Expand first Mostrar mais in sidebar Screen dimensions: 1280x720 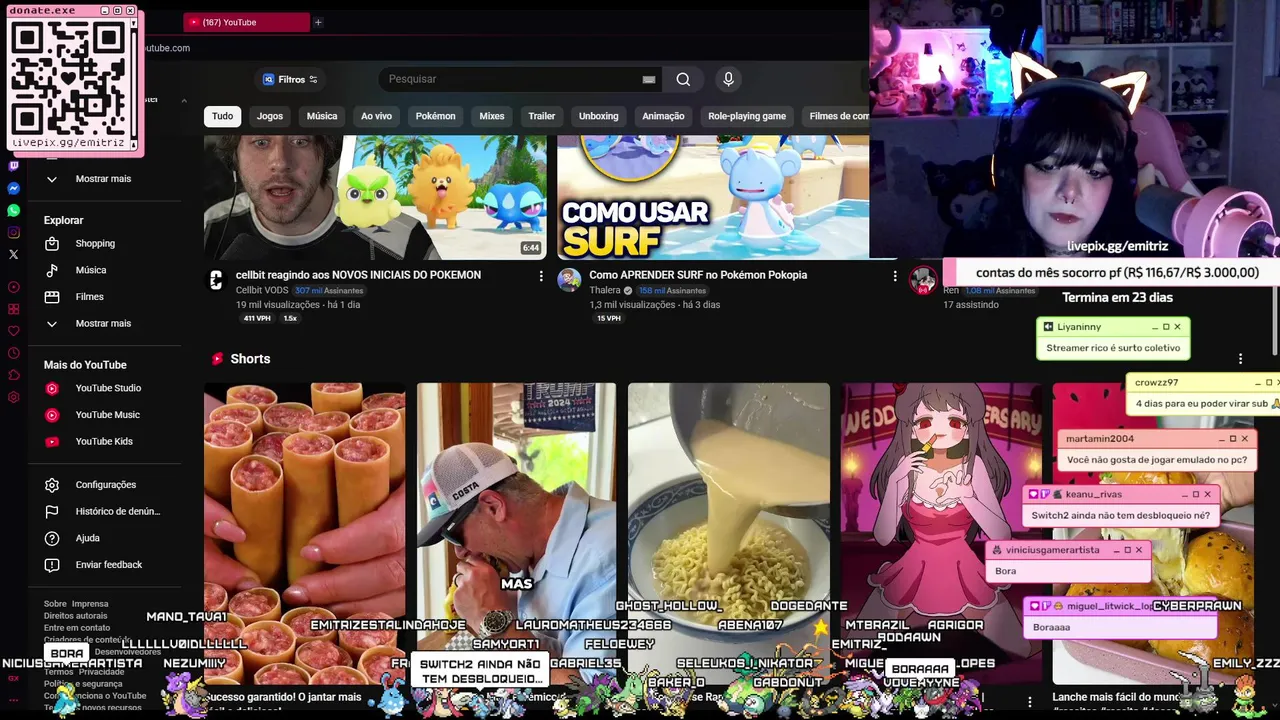click(103, 179)
